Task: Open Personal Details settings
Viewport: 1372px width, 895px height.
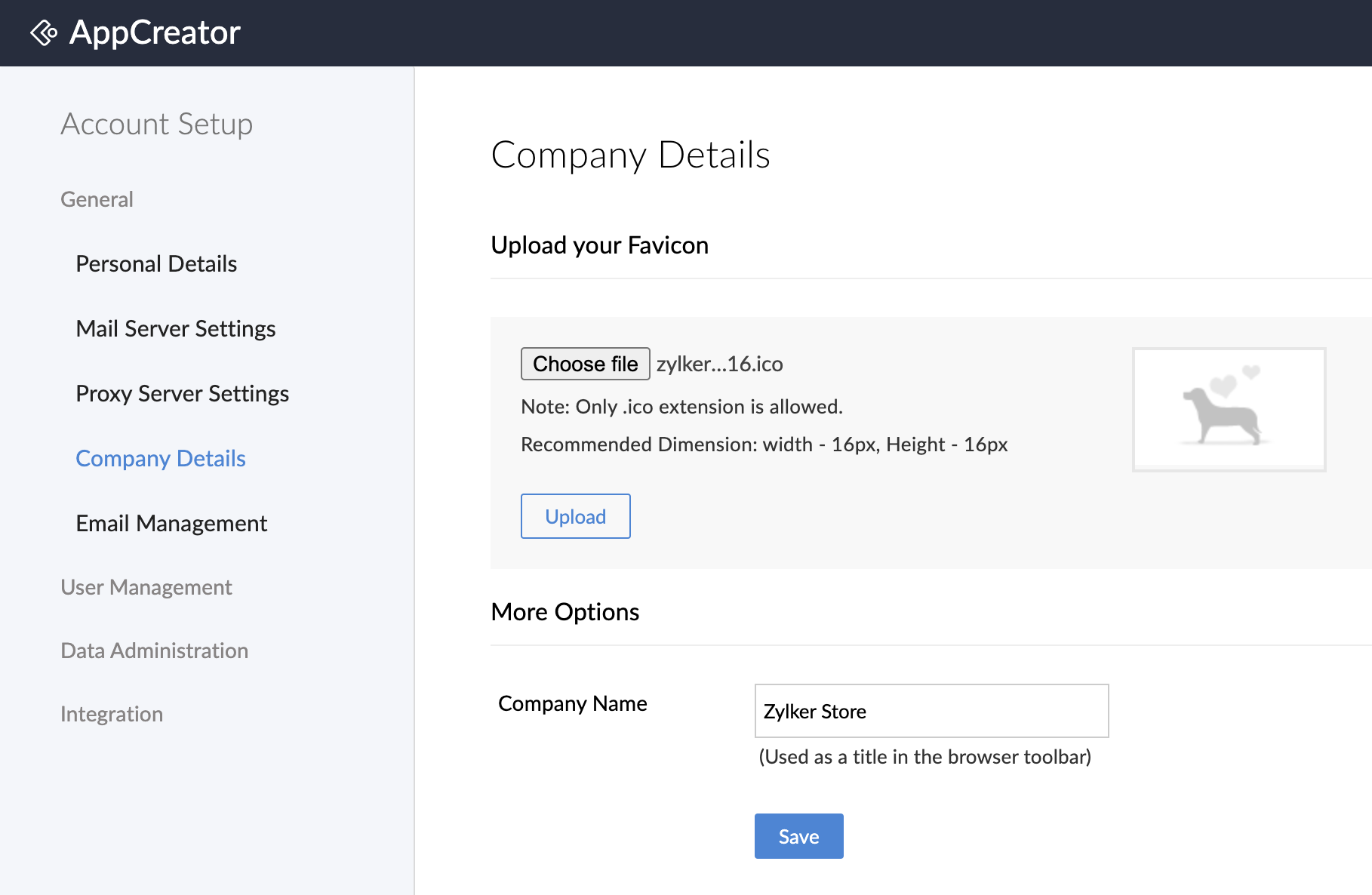Action: coord(156,264)
